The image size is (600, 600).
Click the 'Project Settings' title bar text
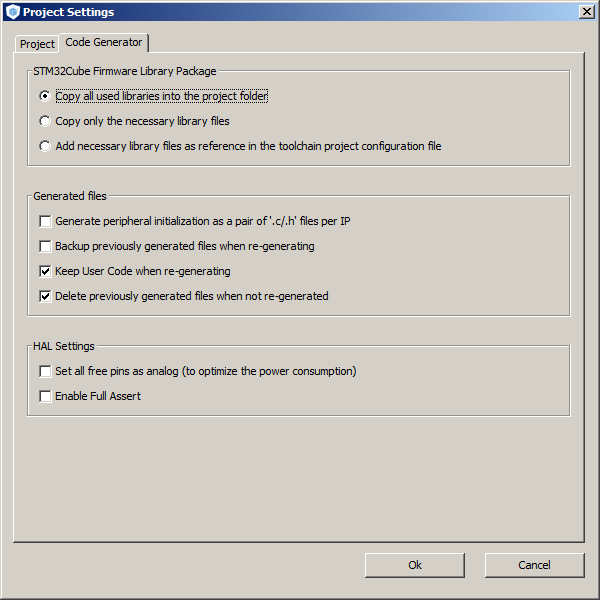tap(68, 12)
